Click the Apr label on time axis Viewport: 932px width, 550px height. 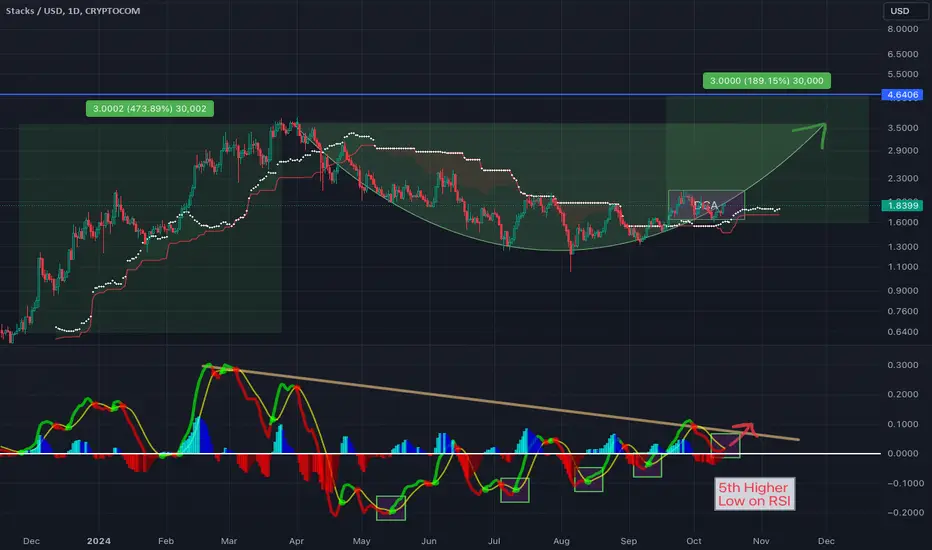[296, 540]
